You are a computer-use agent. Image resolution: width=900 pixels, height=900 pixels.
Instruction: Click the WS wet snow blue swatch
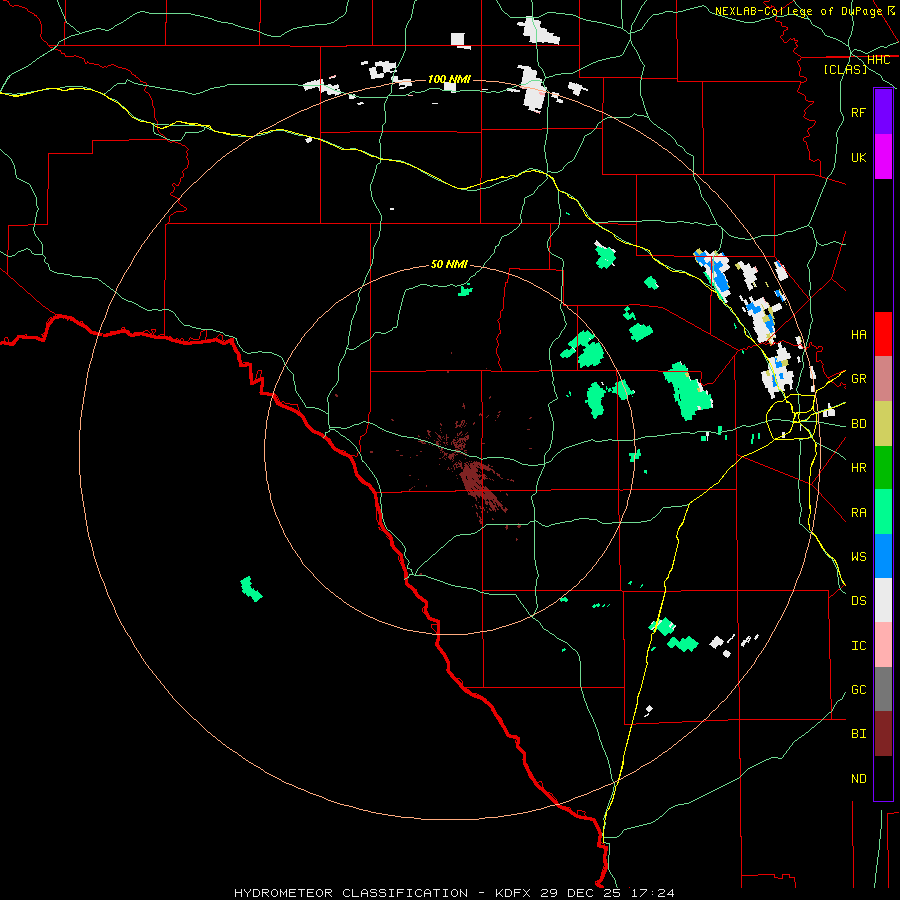coord(883,556)
